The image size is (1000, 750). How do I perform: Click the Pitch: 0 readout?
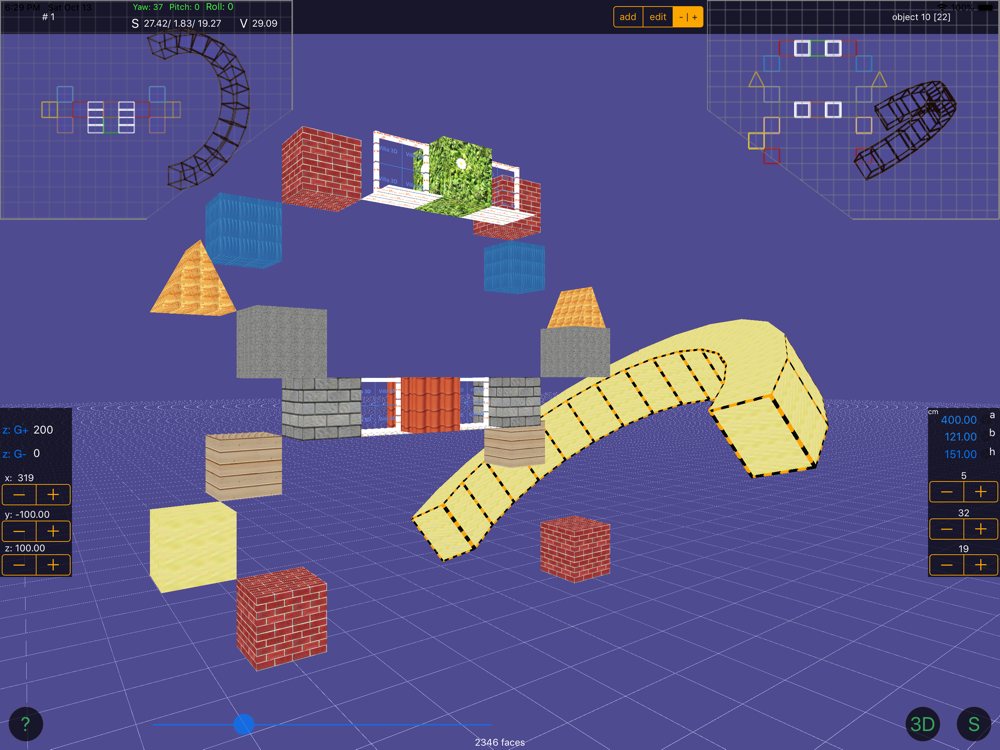tap(184, 7)
